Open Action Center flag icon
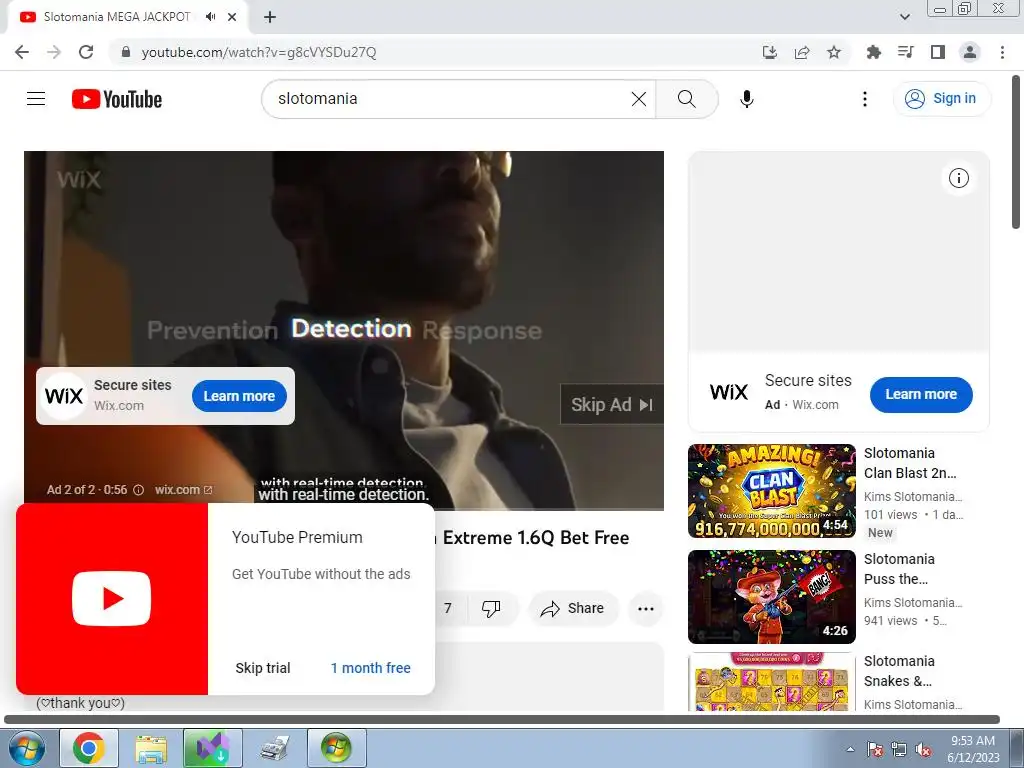Image resolution: width=1024 pixels, height=768 pixels. [875, 749]
